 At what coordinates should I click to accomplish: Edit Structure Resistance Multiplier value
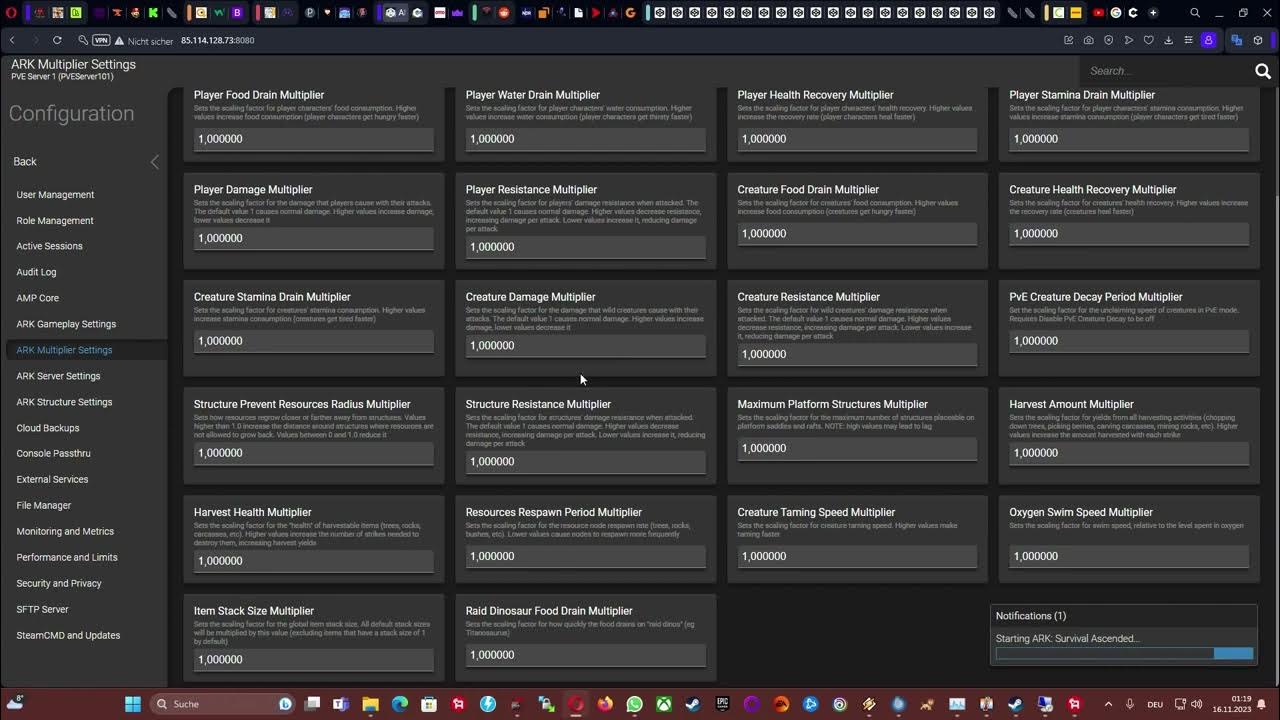pos(586,462)
